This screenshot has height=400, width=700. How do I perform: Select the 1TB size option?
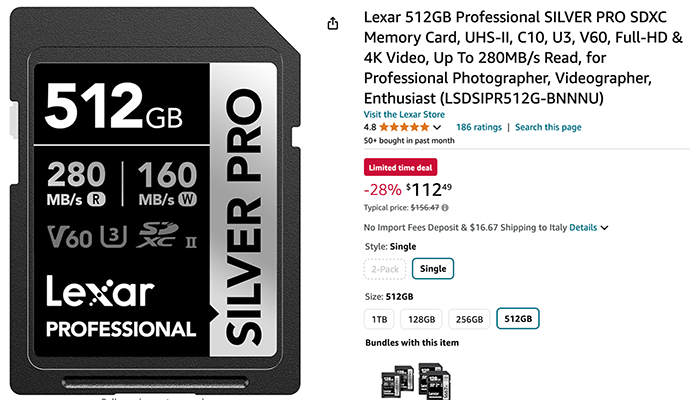pyautogui.click(x=379, y=319)
